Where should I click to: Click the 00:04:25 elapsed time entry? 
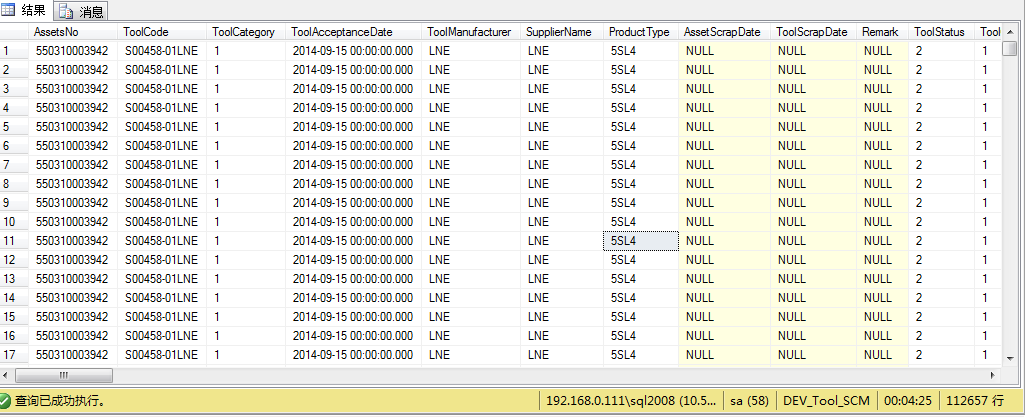coord(908,400)
